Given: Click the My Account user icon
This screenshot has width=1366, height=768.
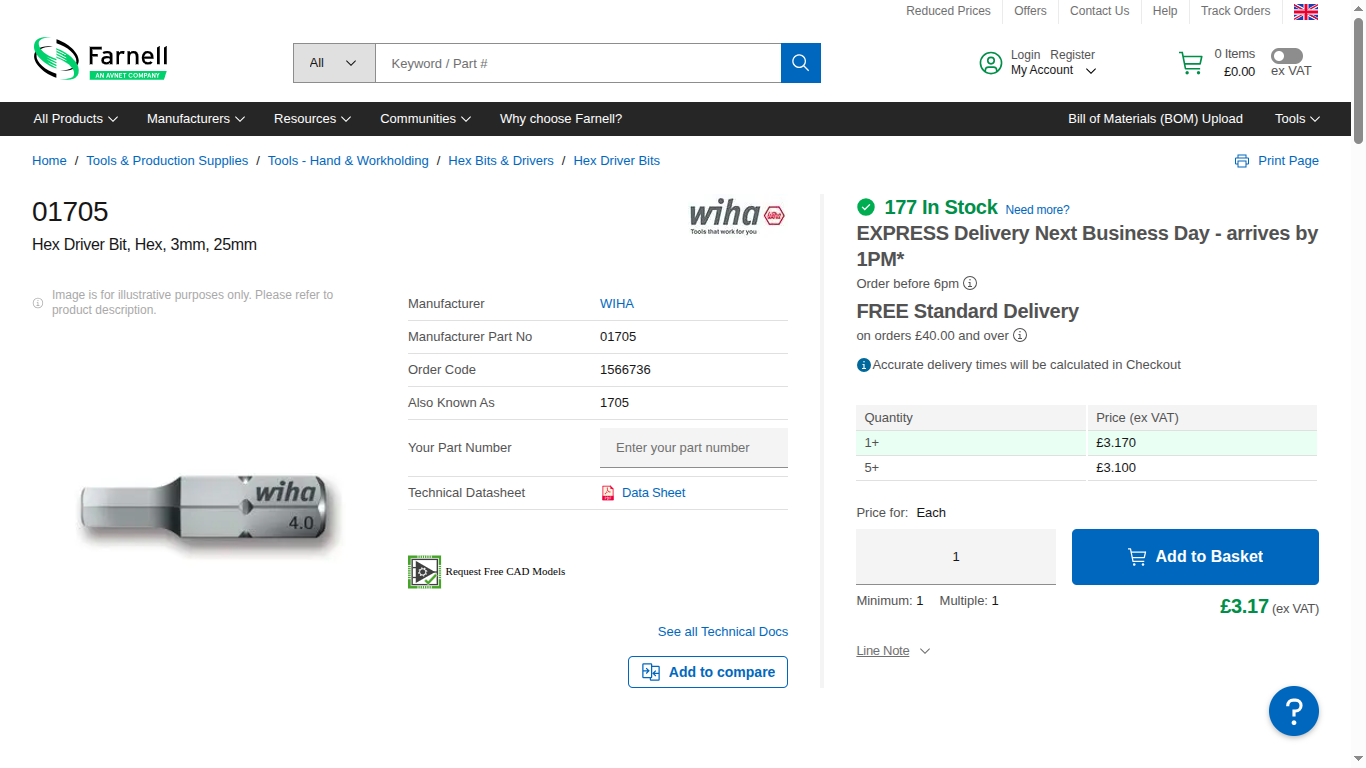Looking at the screenshot, I should pyautogui.click(x=990, y=63).
